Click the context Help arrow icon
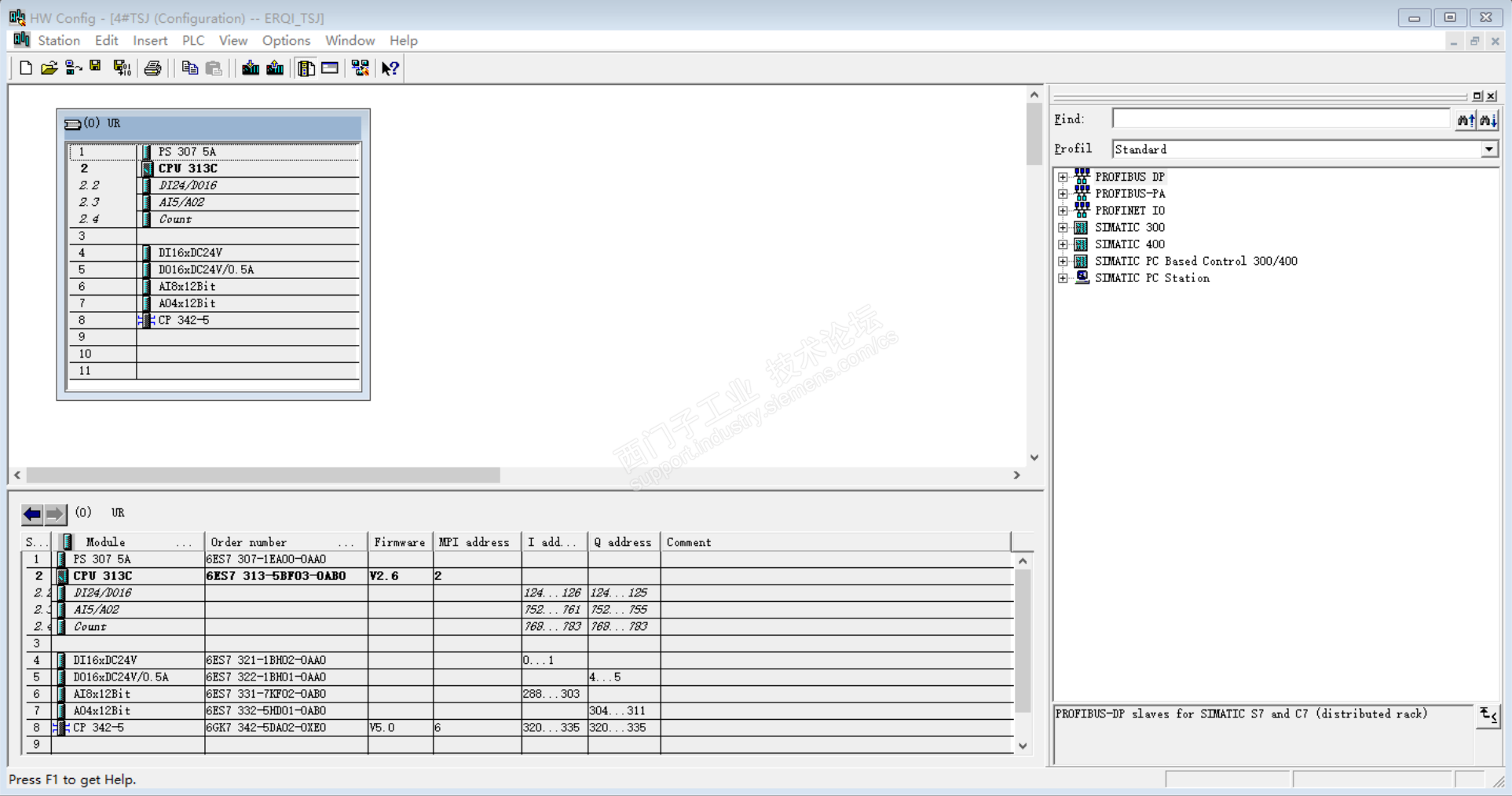1512x796 pixels. [x=390, y=68]
